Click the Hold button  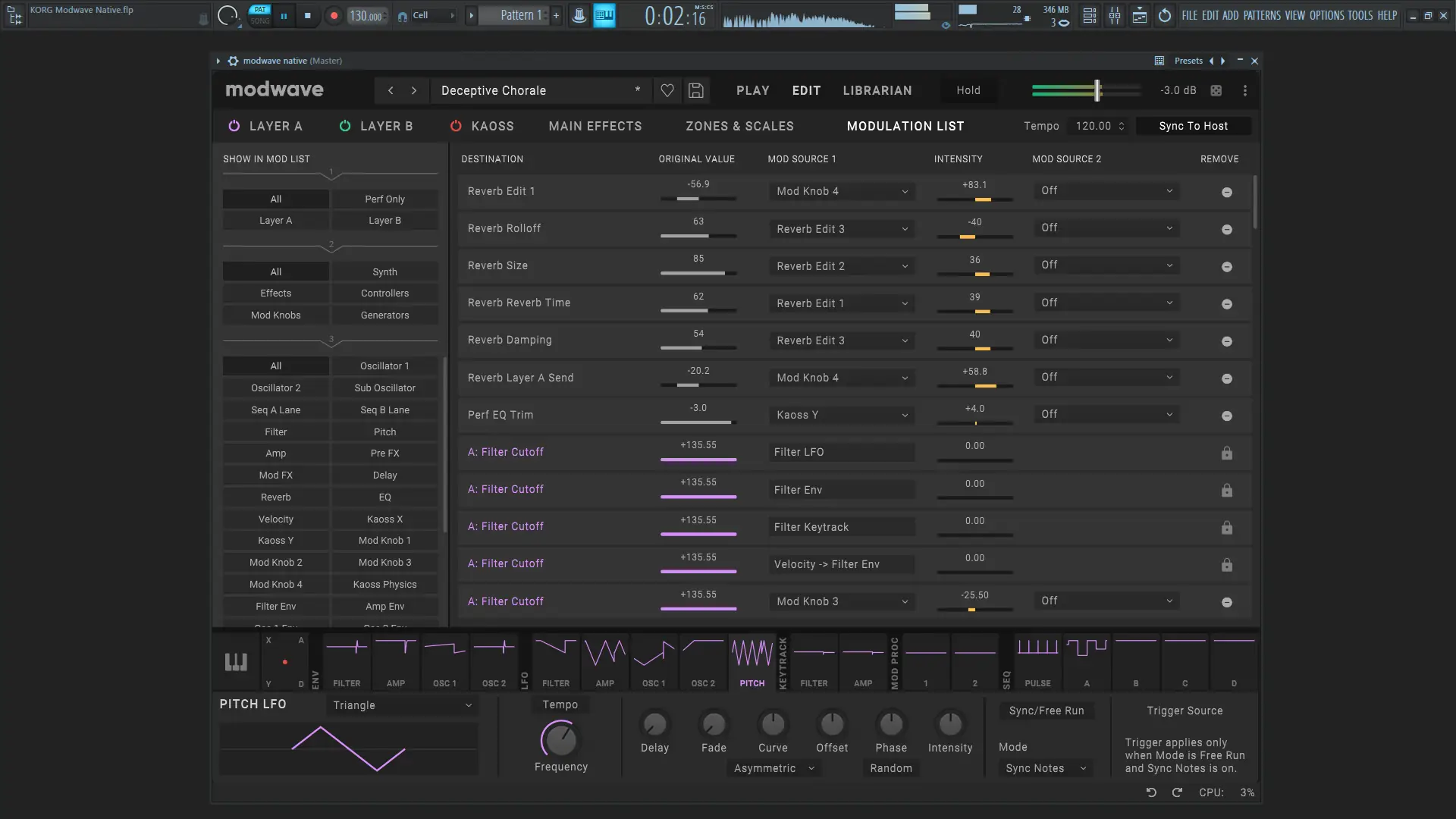968,91
